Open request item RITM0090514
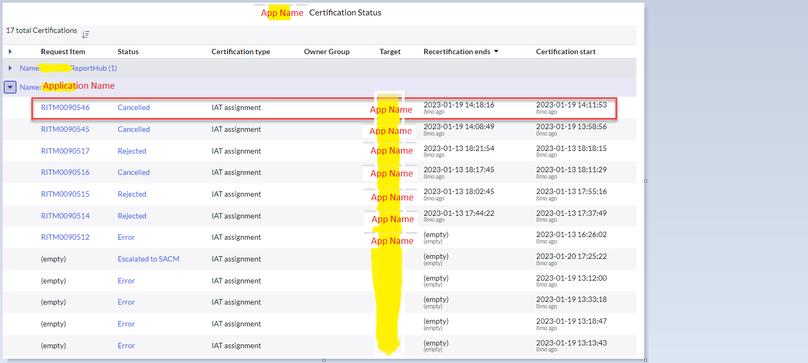Screen dimensions: 808x363 tap(65, 216)
